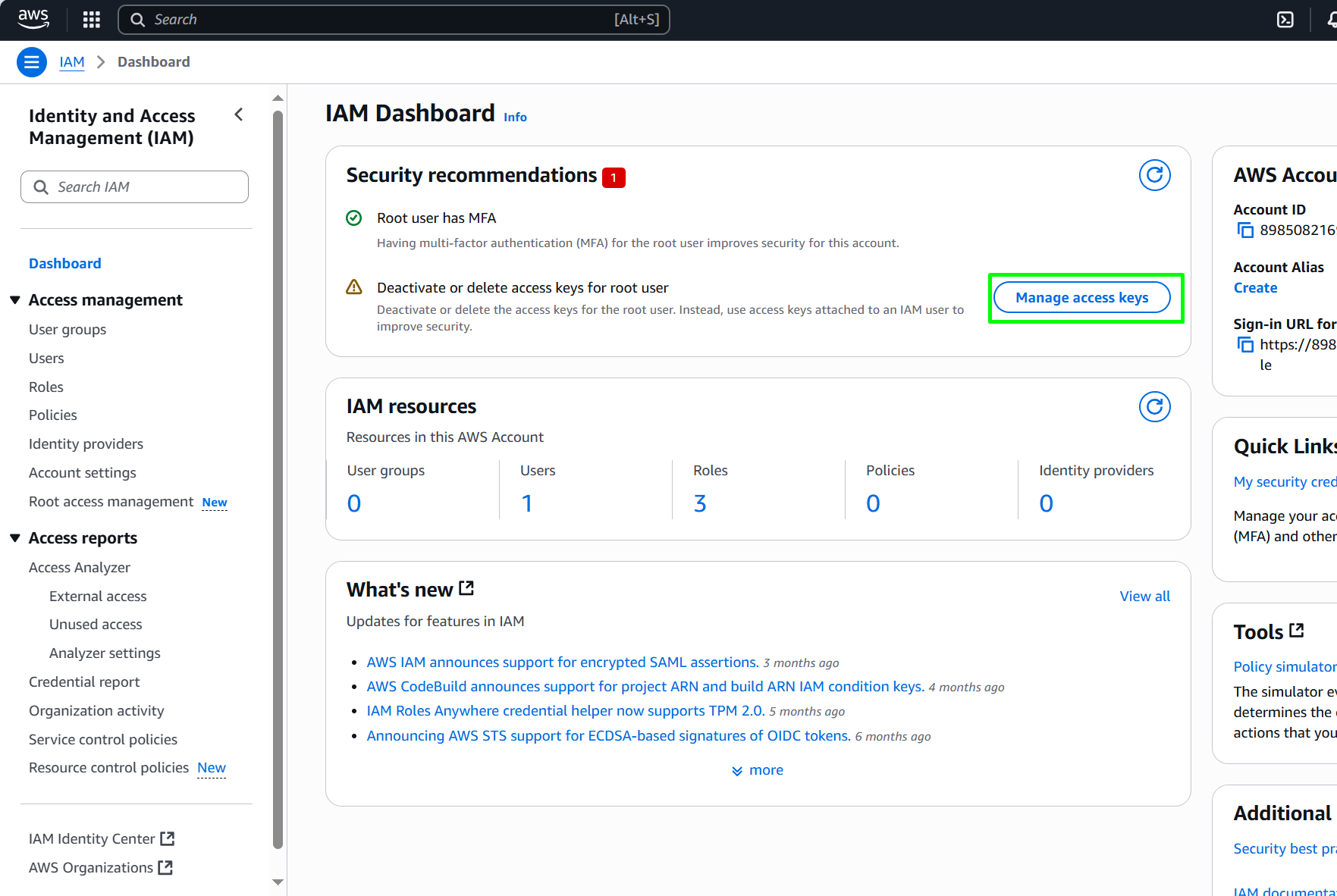
Task: Open Security best practices link
Action: [1285, 849]
